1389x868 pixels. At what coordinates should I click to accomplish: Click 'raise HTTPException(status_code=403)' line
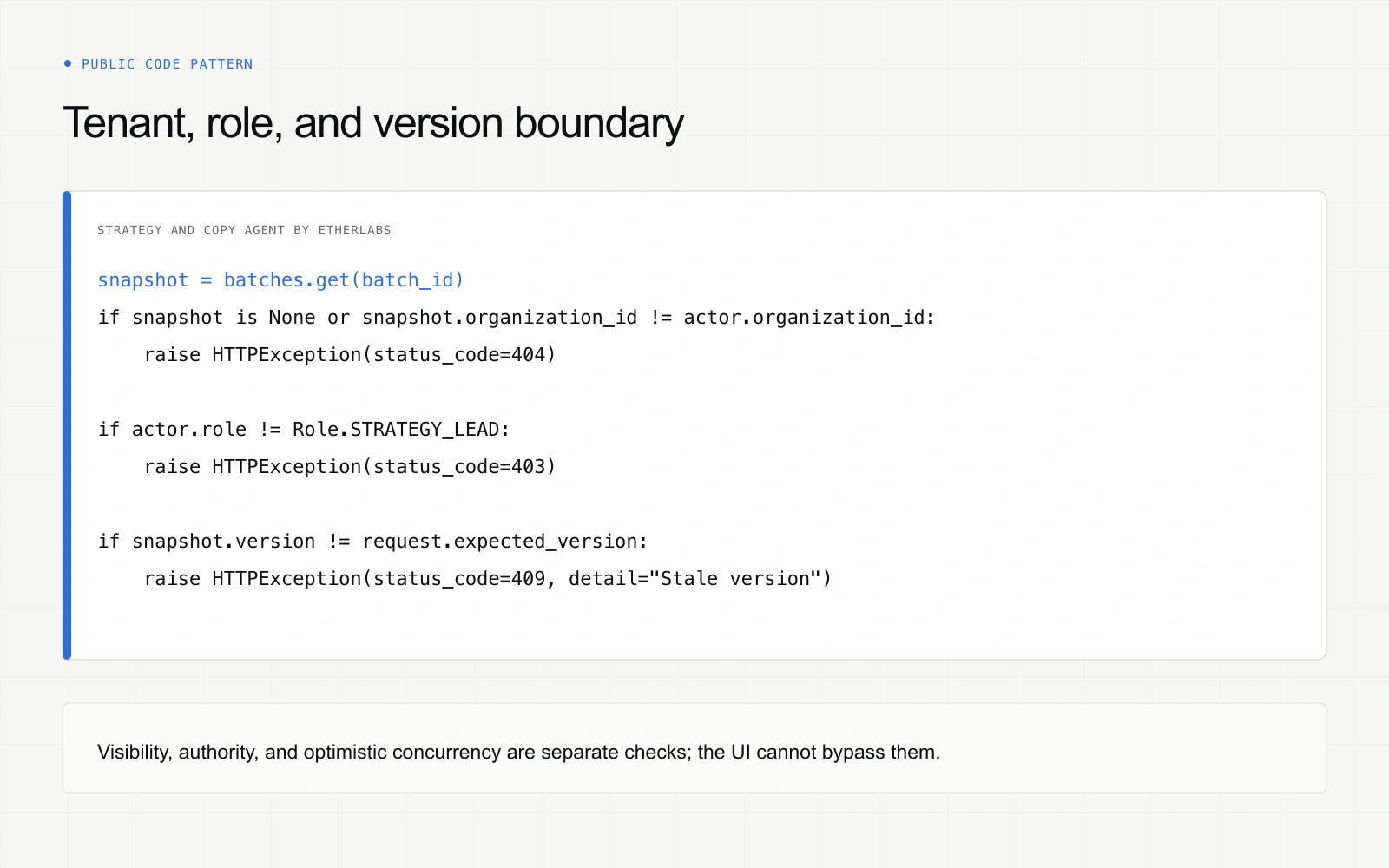(350, 467)
